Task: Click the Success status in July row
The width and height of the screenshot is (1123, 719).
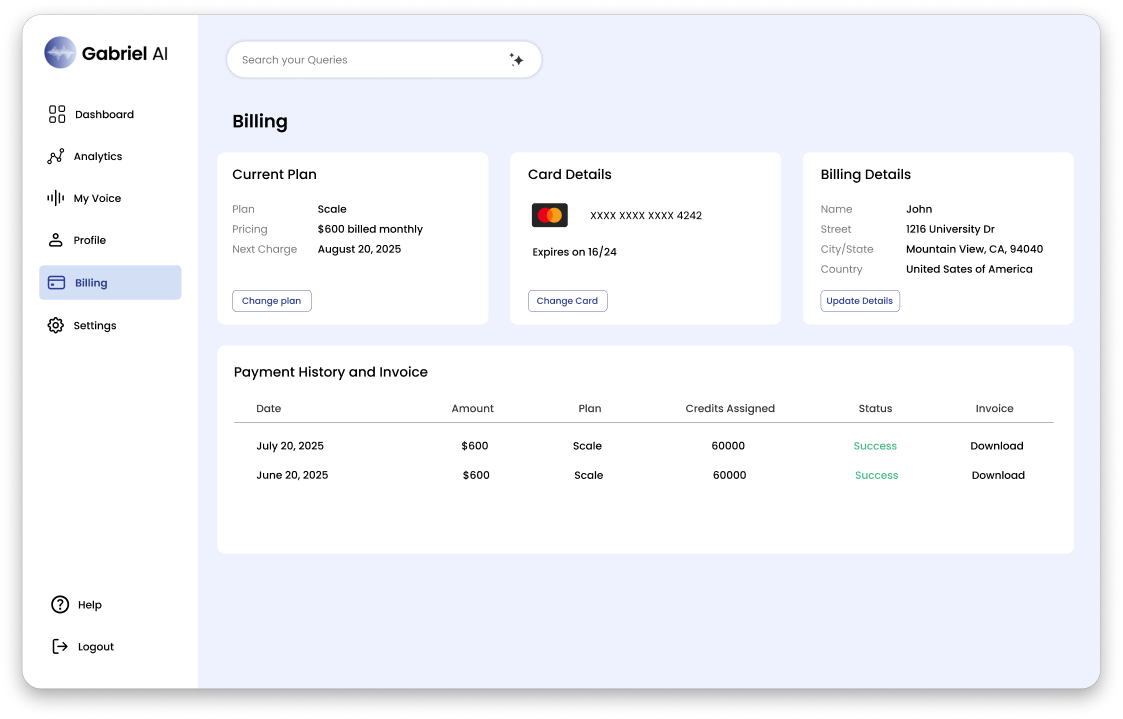Action: click(x=874, y=445)
